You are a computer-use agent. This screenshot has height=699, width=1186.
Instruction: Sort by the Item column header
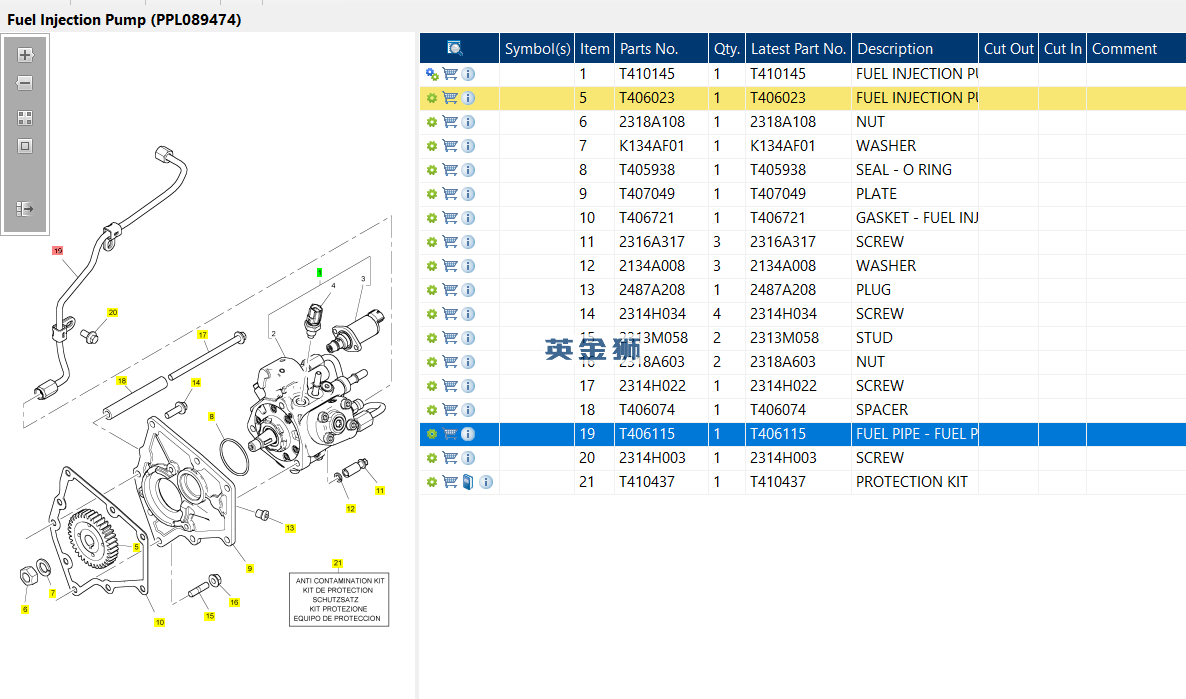(x=595, y=48)
